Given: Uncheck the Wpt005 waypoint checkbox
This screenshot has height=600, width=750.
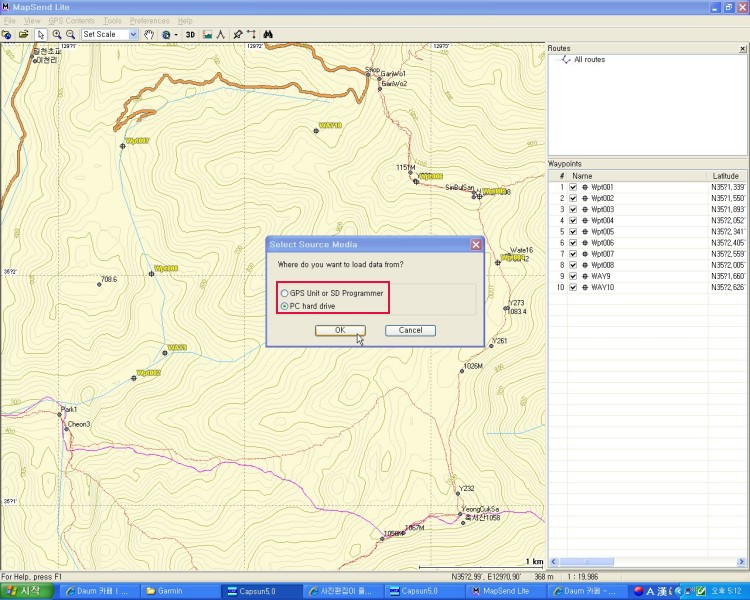Looking at the screenshot, I should click(x=573, y=232).
